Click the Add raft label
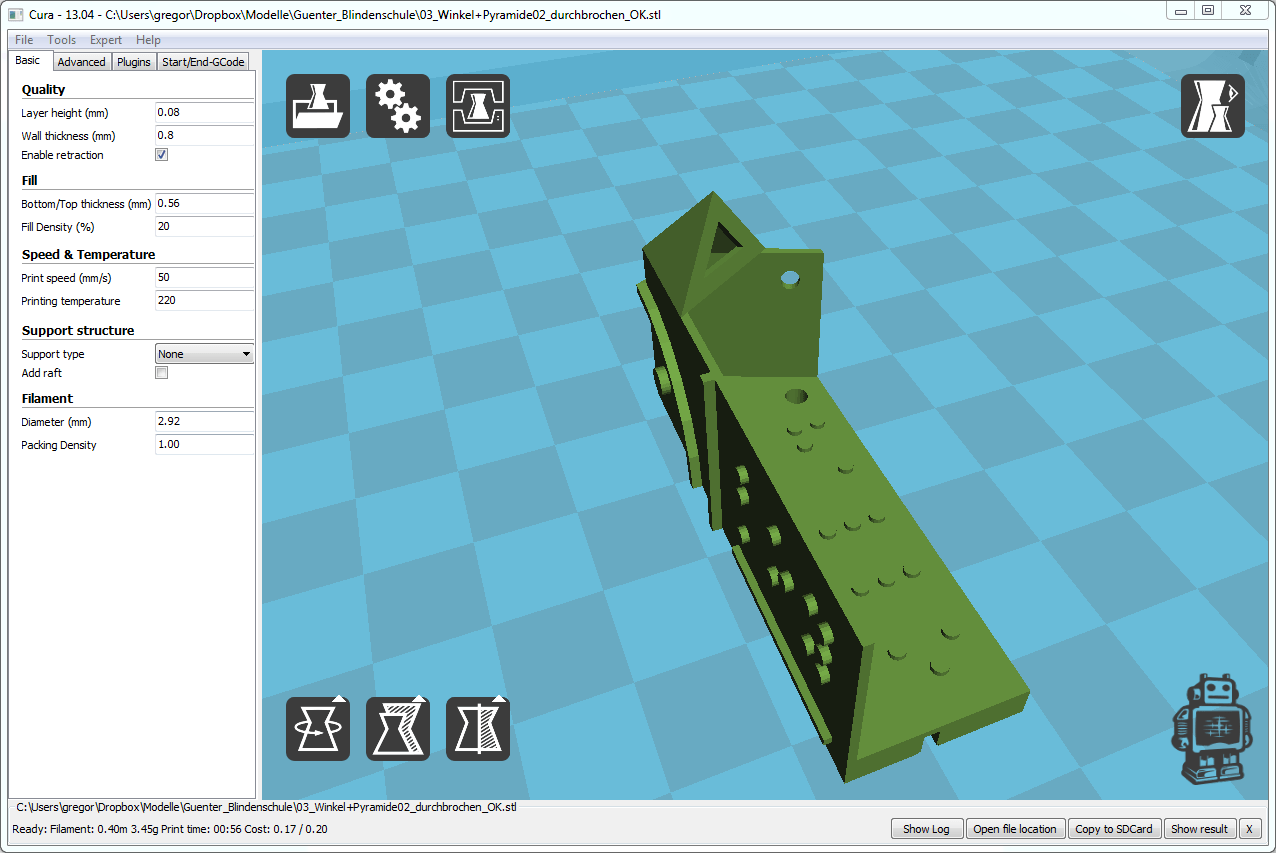Viewport: 1276px width, 853px height. (x=41, y=373)
